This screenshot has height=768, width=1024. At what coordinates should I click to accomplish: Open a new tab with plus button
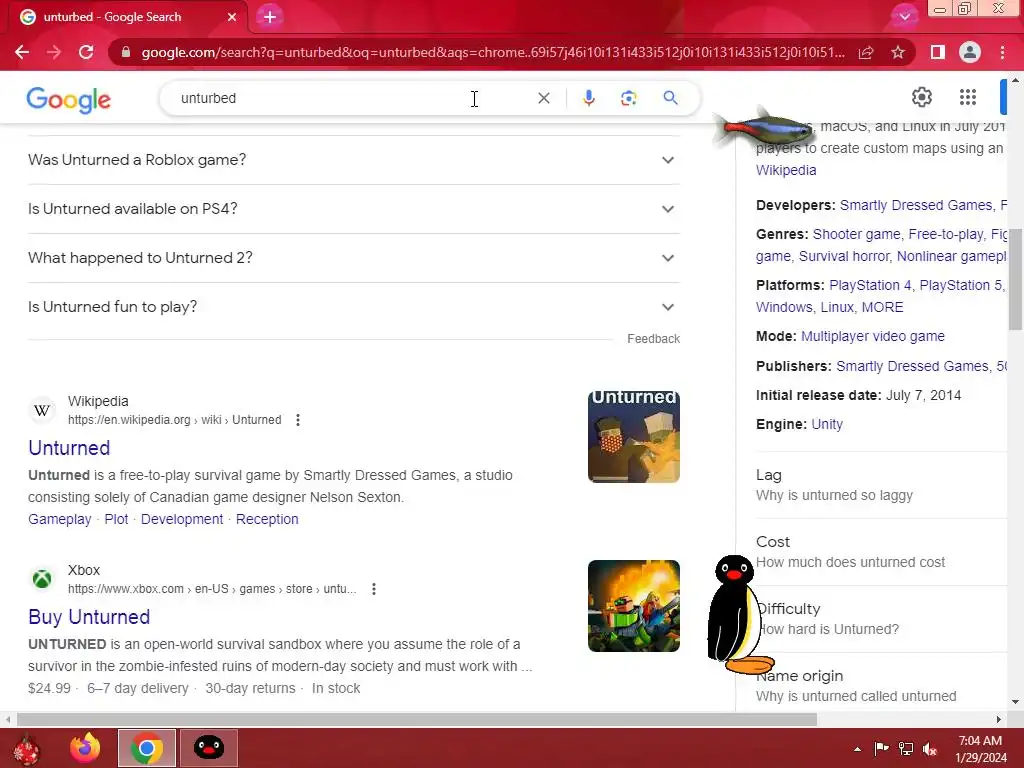pos(270,17)
